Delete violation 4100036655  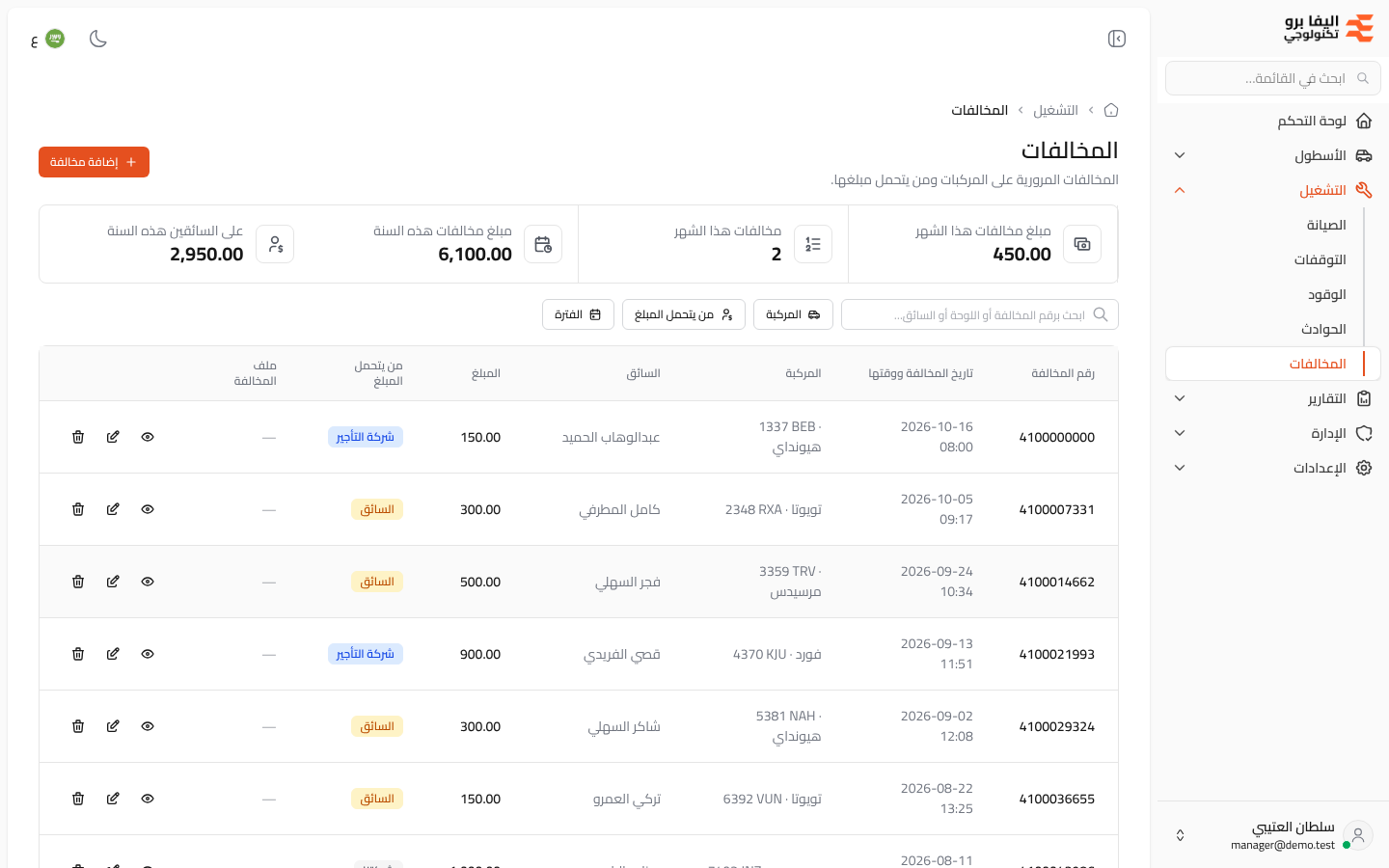coord(78,799)
